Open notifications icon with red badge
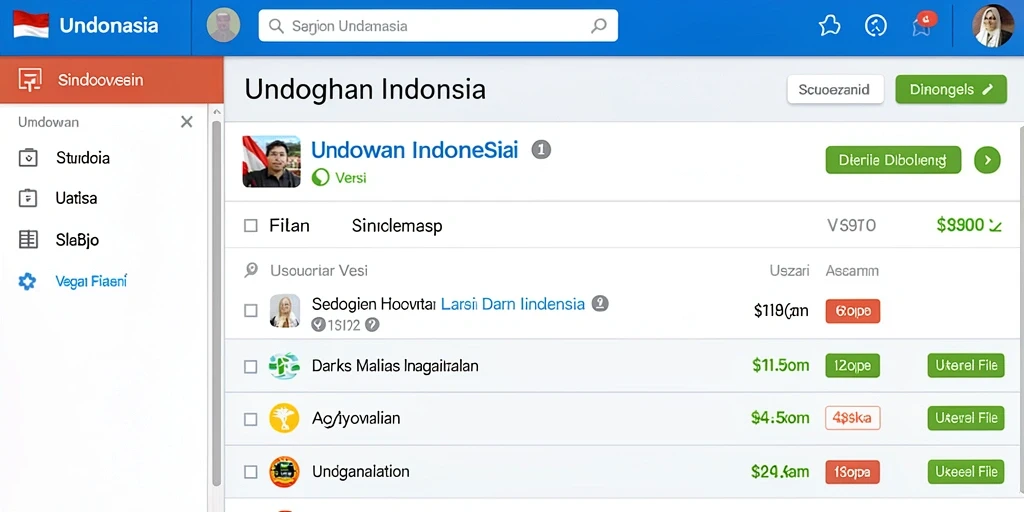1024x512 pixels. click(x=923, y=24)
